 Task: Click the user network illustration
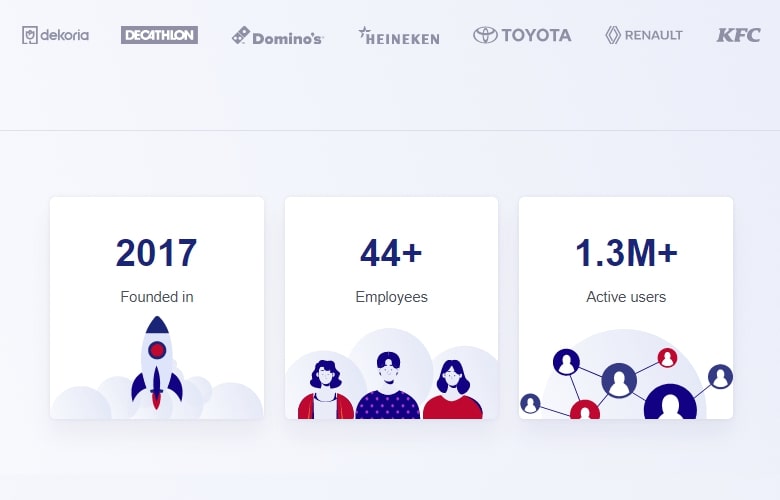tap(626, 374)
